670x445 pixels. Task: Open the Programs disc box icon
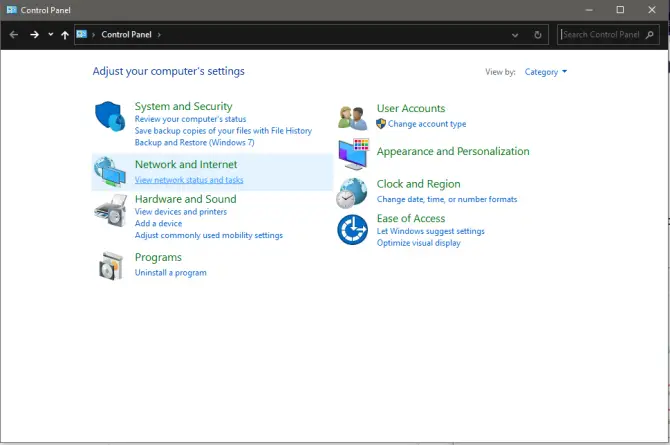(111, 266)
